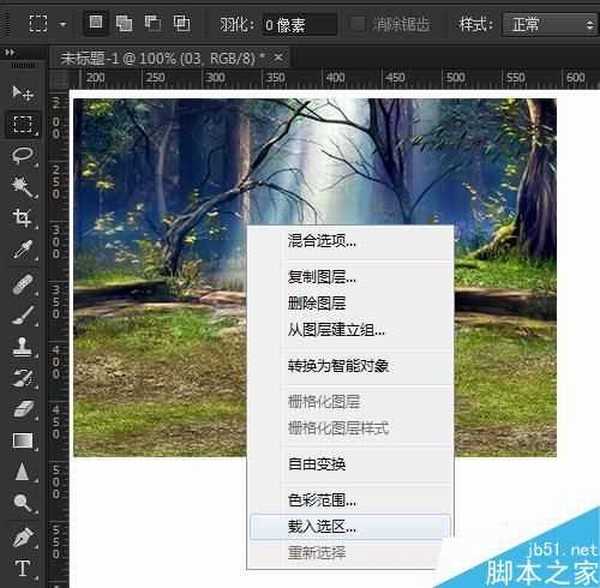This screenshot has width=600, height=588.
Task: Choose 自由变换 from context menu
Action: click(x=351, y=464)
